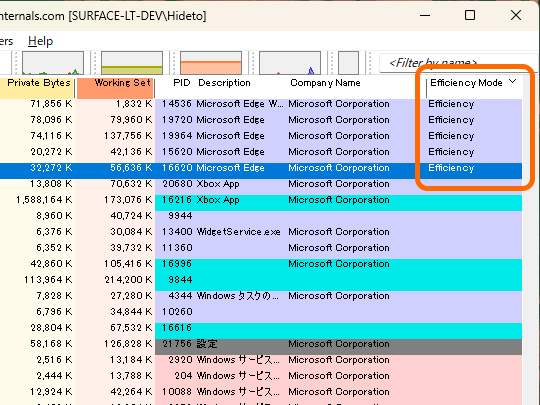This screenshot has width=540, height=405.
Task: Select Microsoft Edge process PID 15620
Action: tap(261, 152)
